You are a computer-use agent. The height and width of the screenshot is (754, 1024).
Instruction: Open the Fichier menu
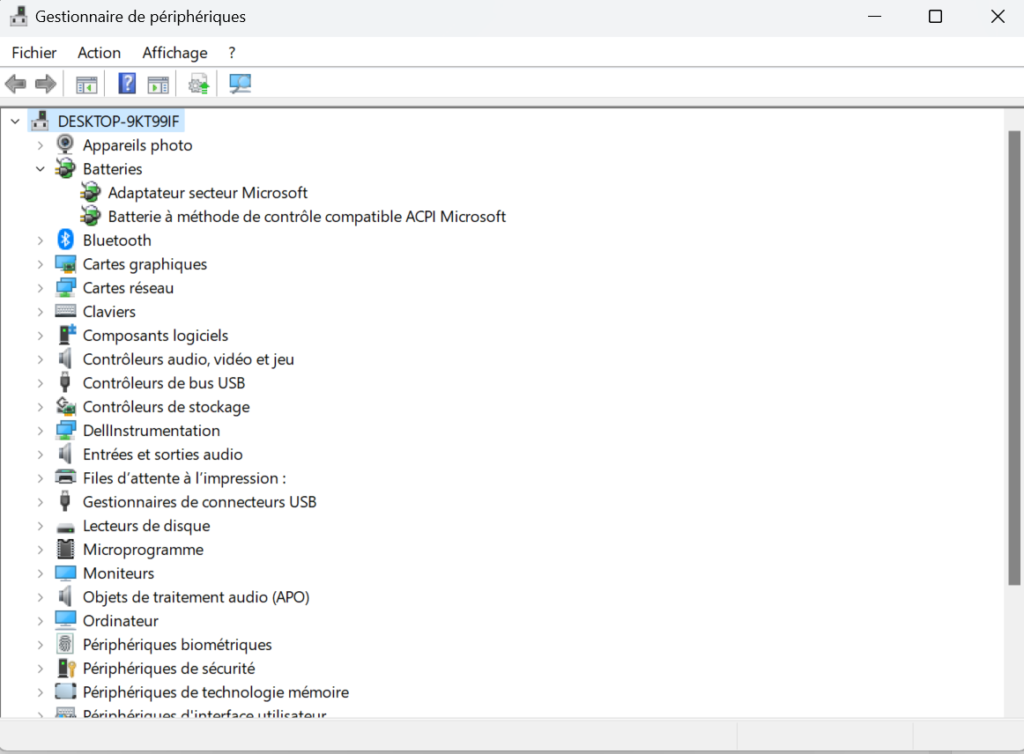click(x=34, y=53)
